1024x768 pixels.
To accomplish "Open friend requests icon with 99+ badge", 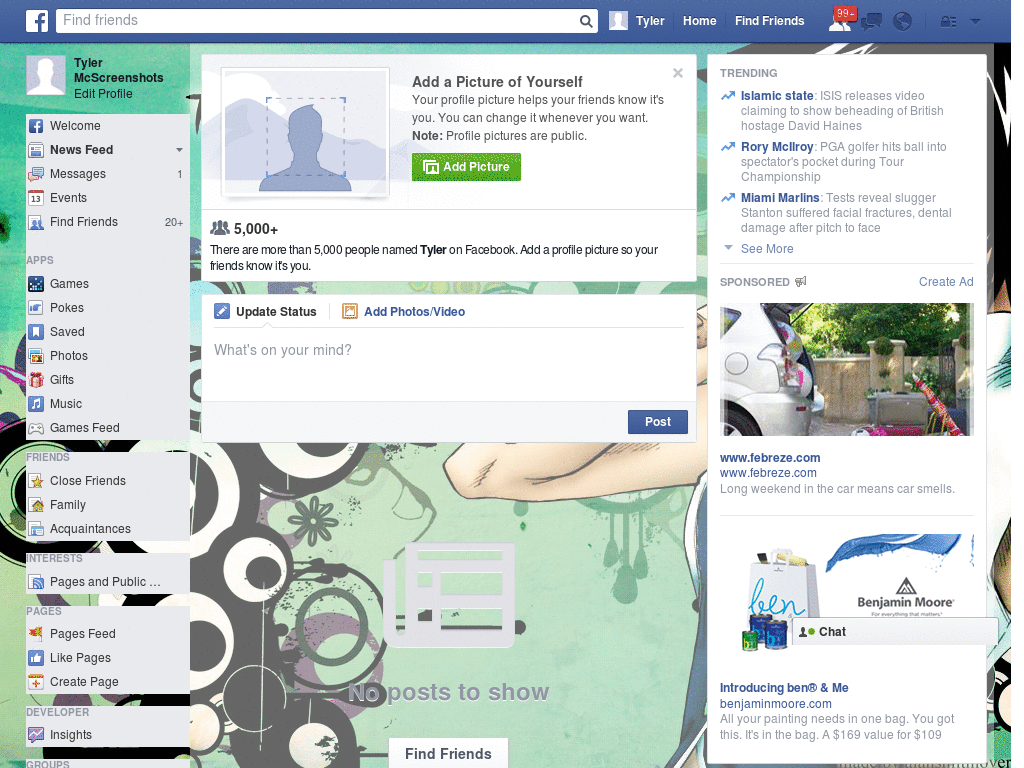I will coord(840,21).
